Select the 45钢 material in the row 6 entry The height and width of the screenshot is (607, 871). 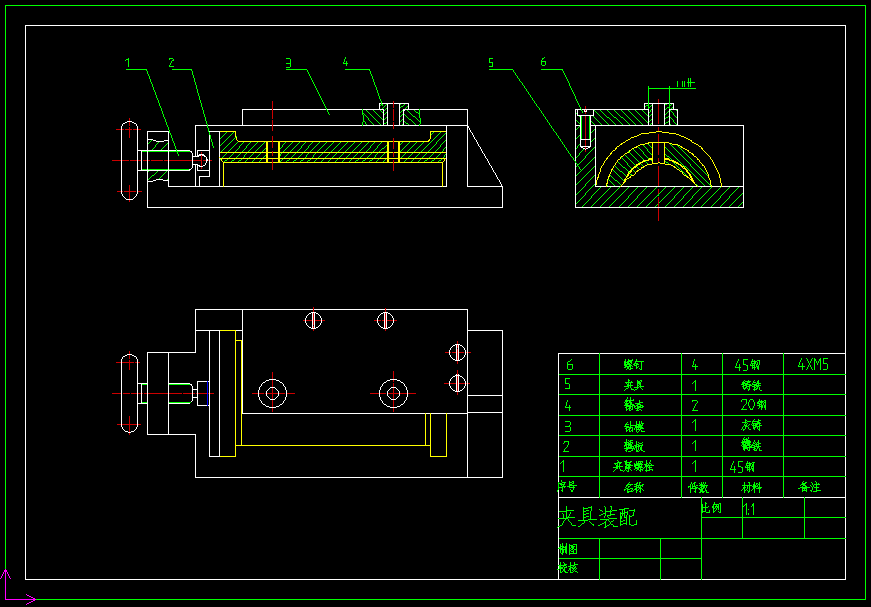click(747, 365)
